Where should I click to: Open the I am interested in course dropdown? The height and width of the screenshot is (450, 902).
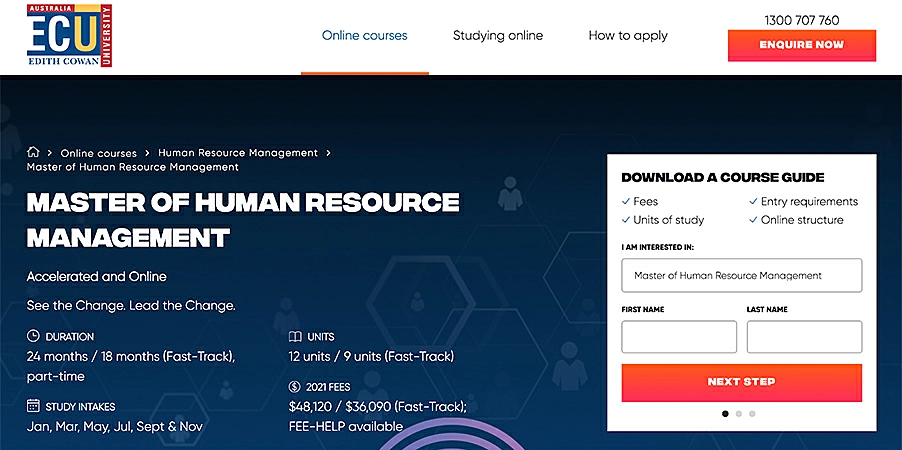[x=742, y=275]
